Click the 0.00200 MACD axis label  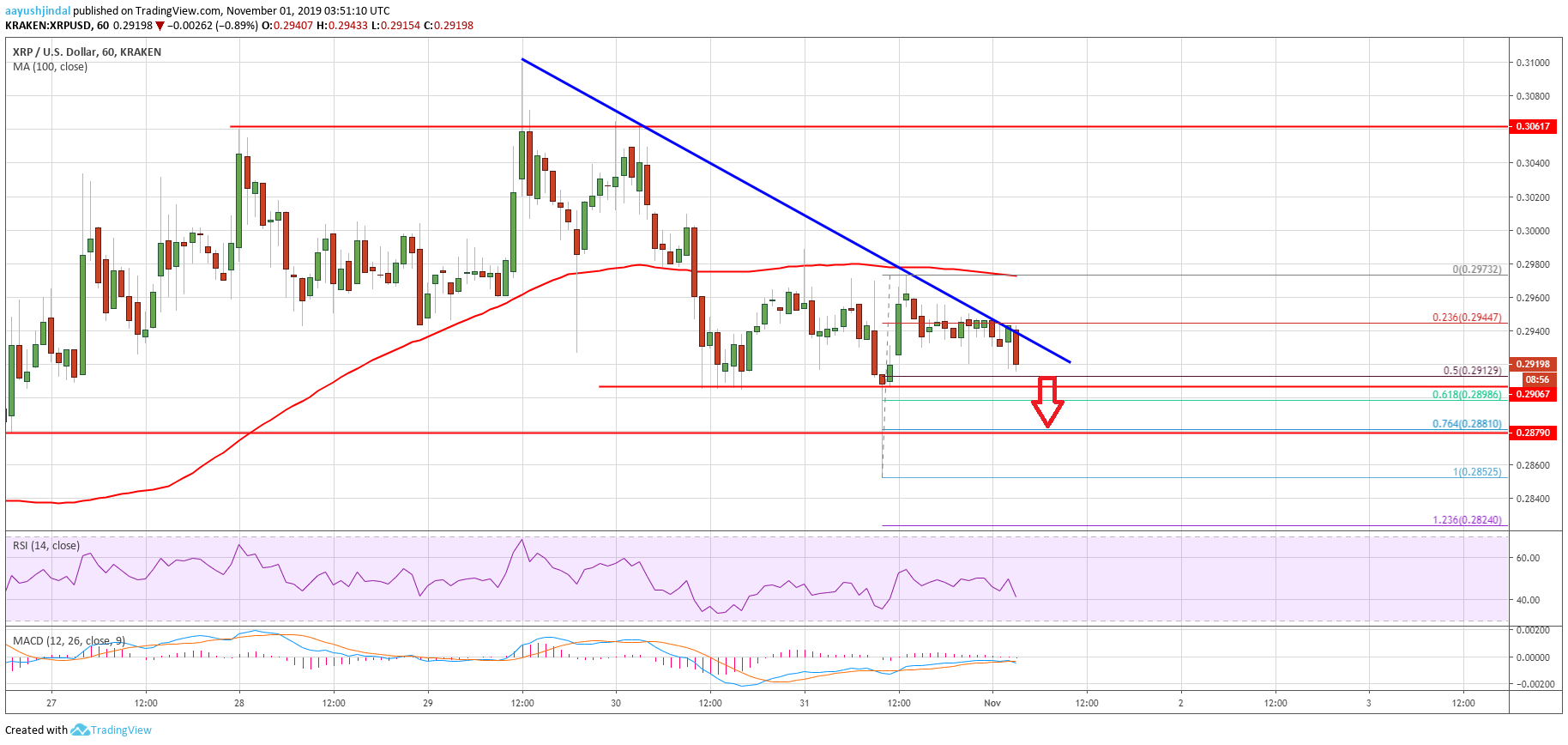point(1533,630)
